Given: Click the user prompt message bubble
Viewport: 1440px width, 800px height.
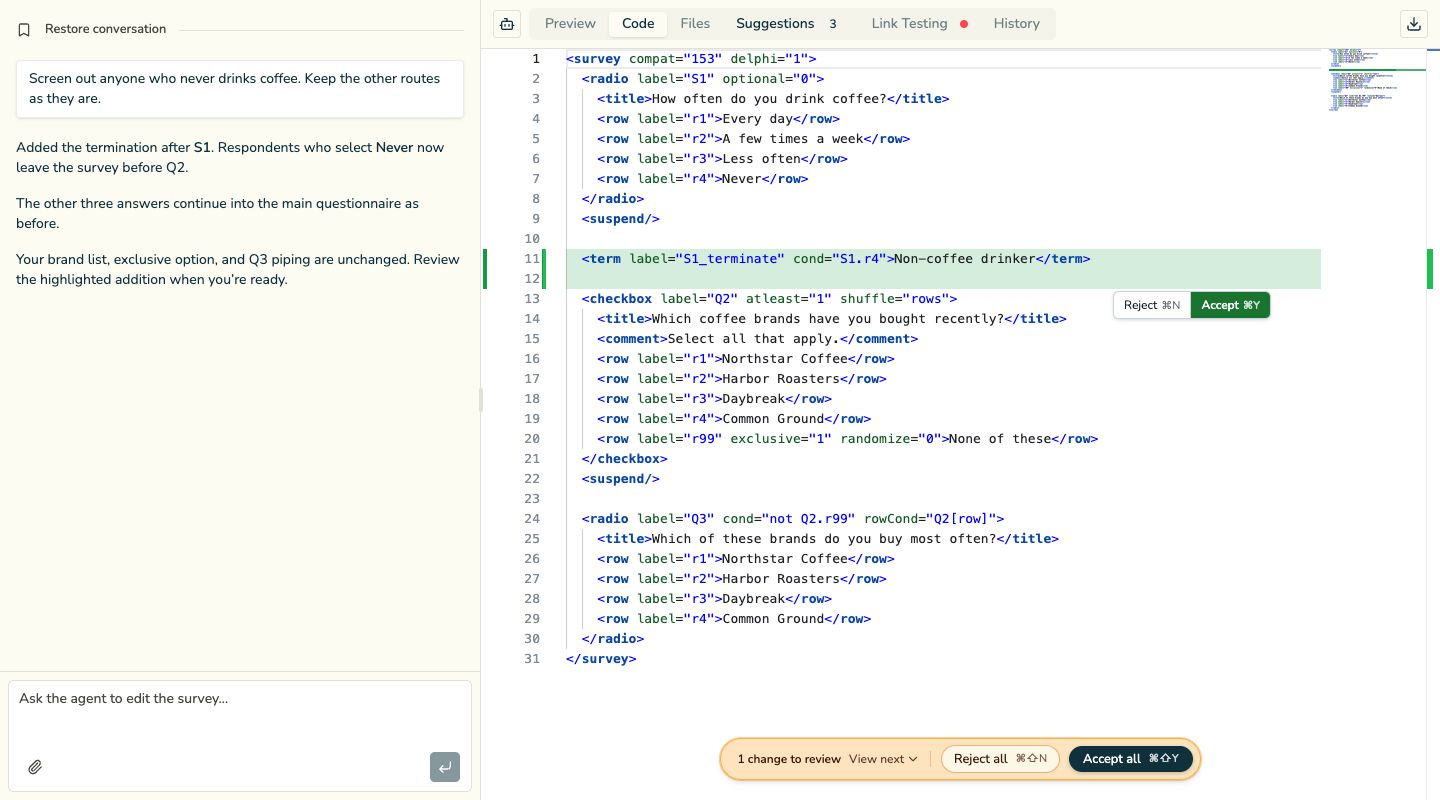Looking at the screenshot, I should pyautogui.click(x=240, y=89).
